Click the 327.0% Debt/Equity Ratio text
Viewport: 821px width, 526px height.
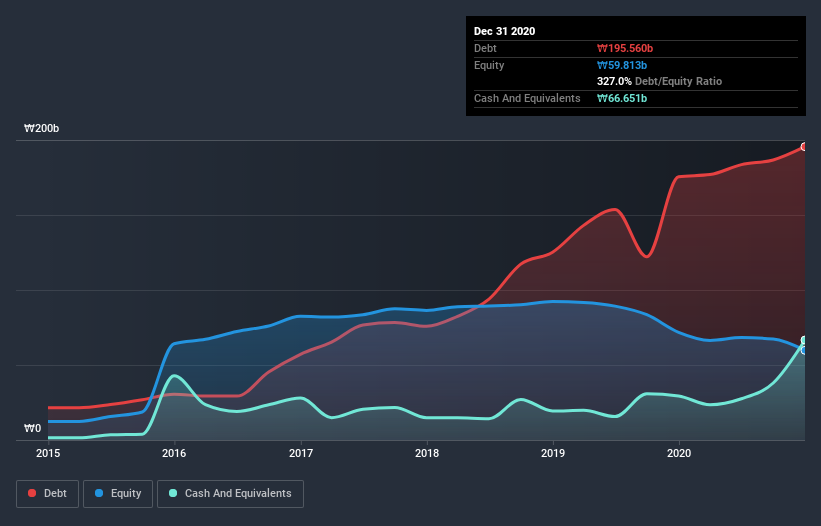[659, 81]
